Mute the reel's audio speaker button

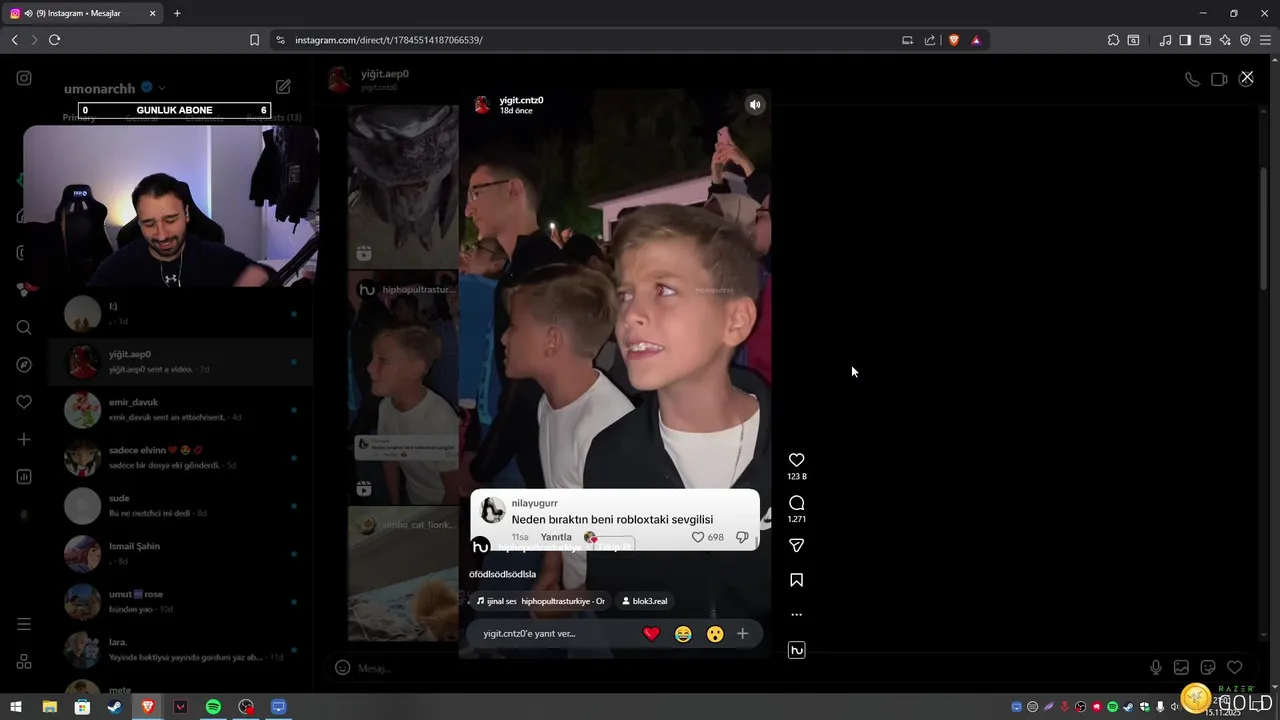[755, 105]
